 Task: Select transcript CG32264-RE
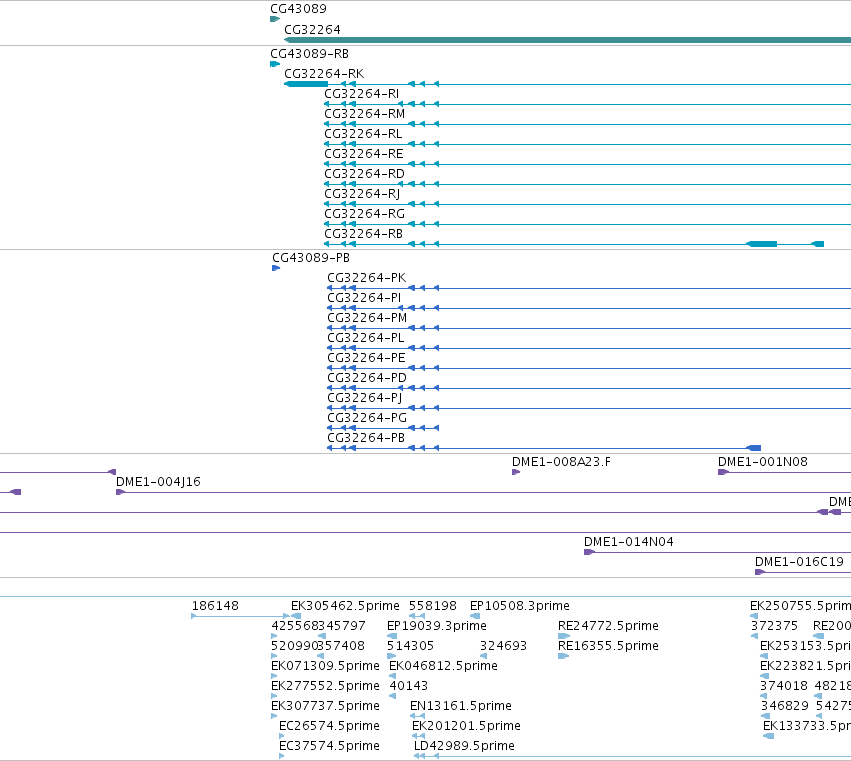point(364,154)
